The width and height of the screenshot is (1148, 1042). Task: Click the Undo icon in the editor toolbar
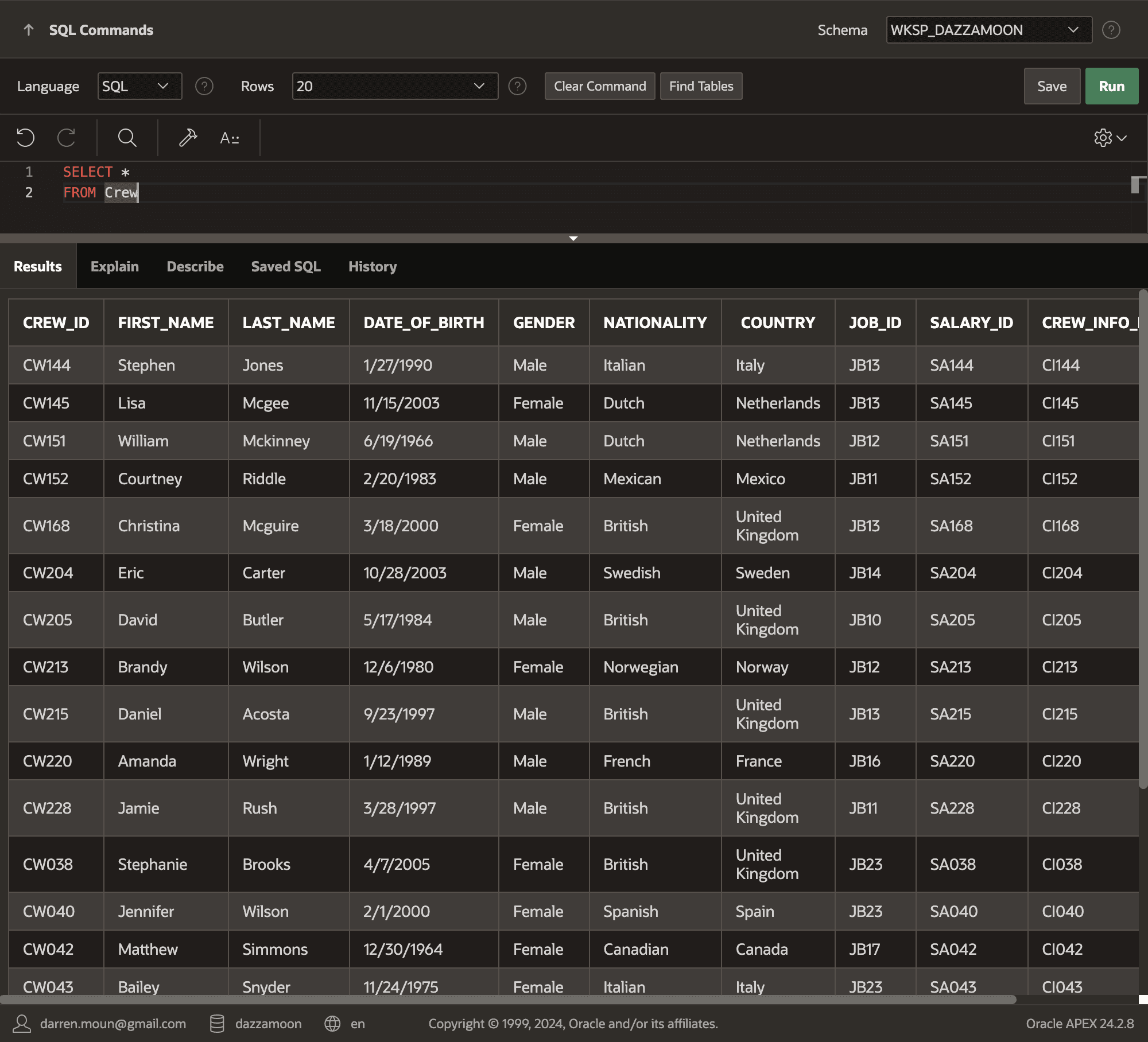[25, 138]
